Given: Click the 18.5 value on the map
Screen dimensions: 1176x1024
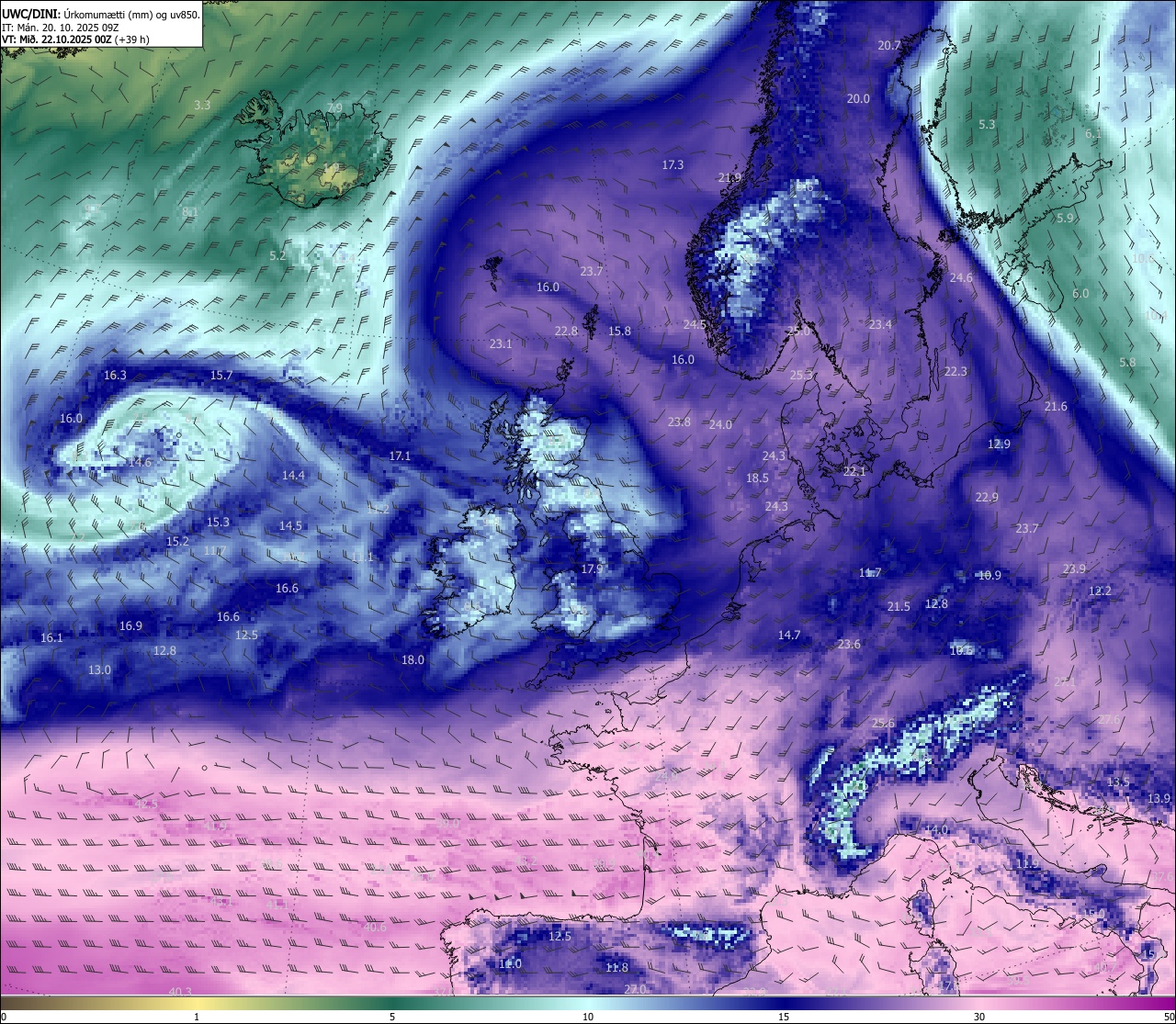Looking at the screenshot, I should [757, 478].
